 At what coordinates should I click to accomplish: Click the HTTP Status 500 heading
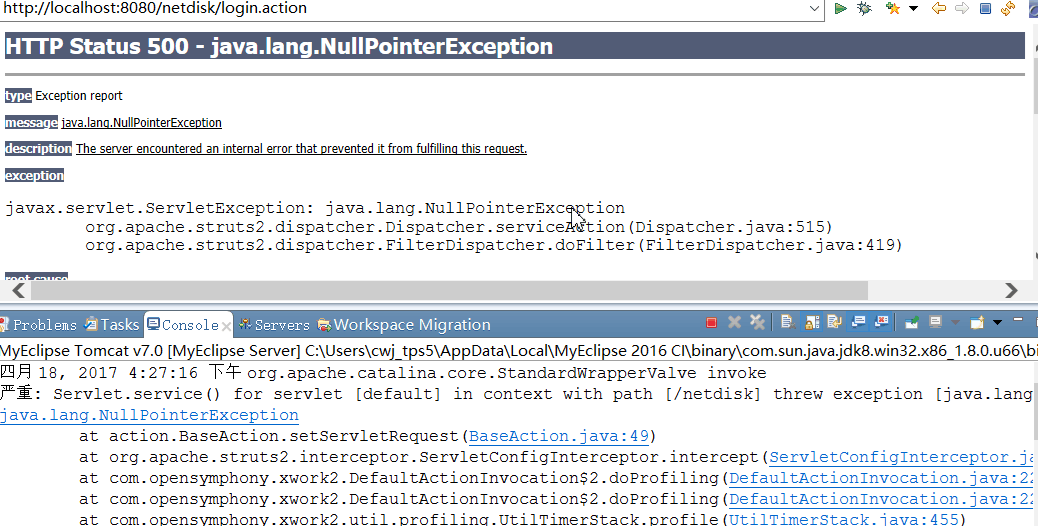[279, 46]
